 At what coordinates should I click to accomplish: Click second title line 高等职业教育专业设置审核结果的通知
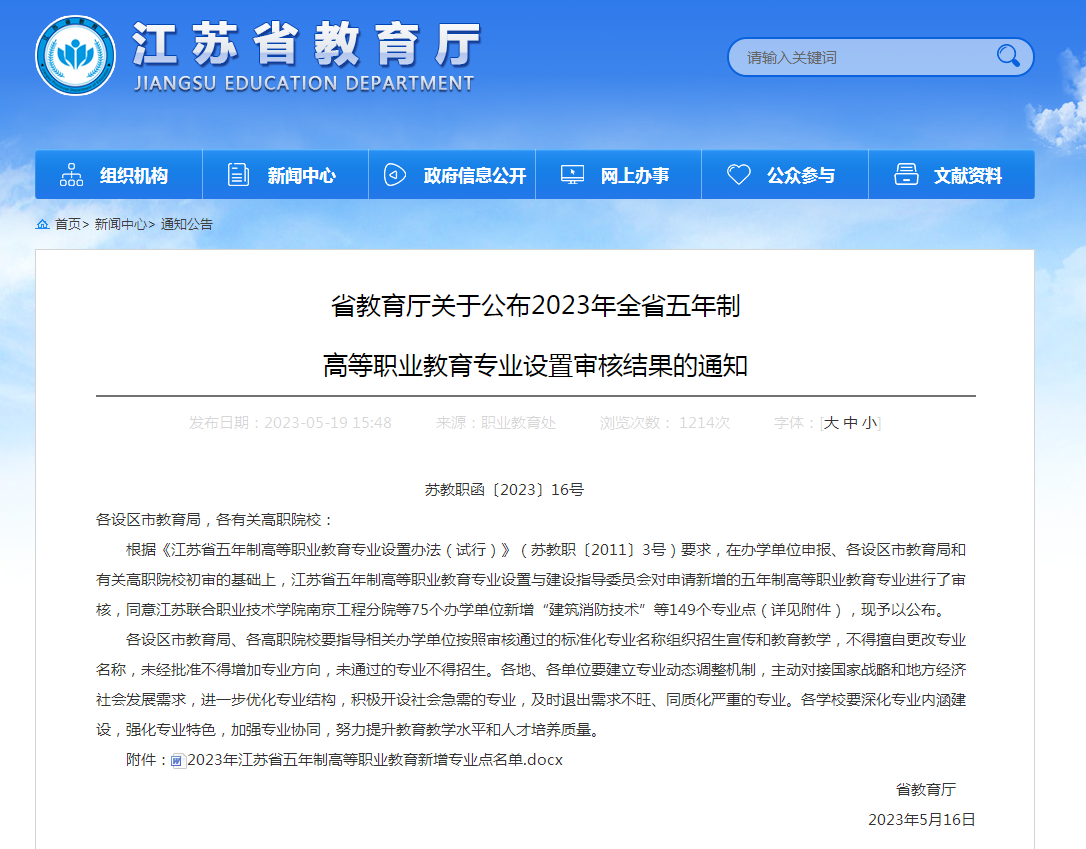pyautogui.click(x=535, y=365)
